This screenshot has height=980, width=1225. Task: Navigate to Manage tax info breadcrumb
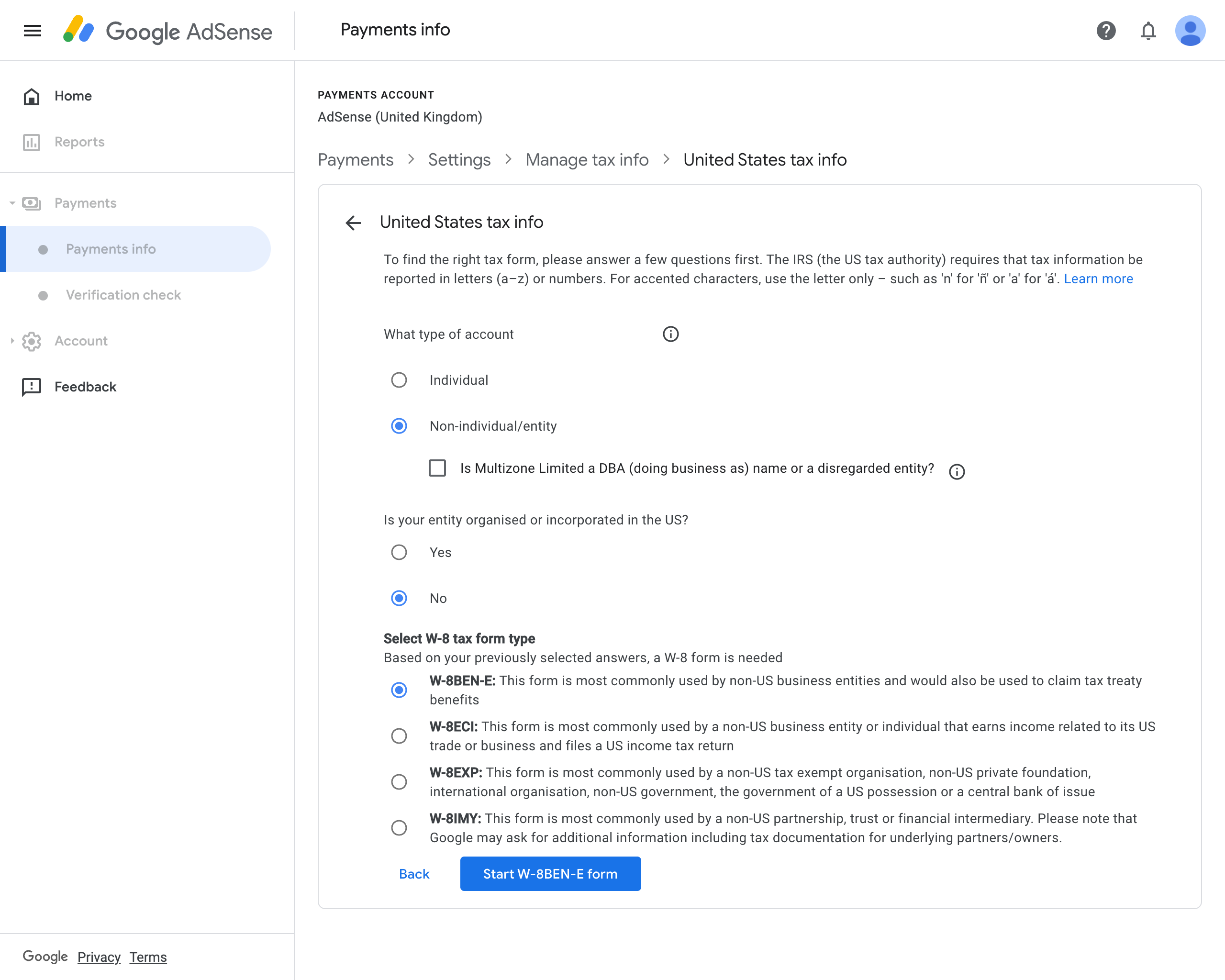pyautogui.click(x=587, y=160)
